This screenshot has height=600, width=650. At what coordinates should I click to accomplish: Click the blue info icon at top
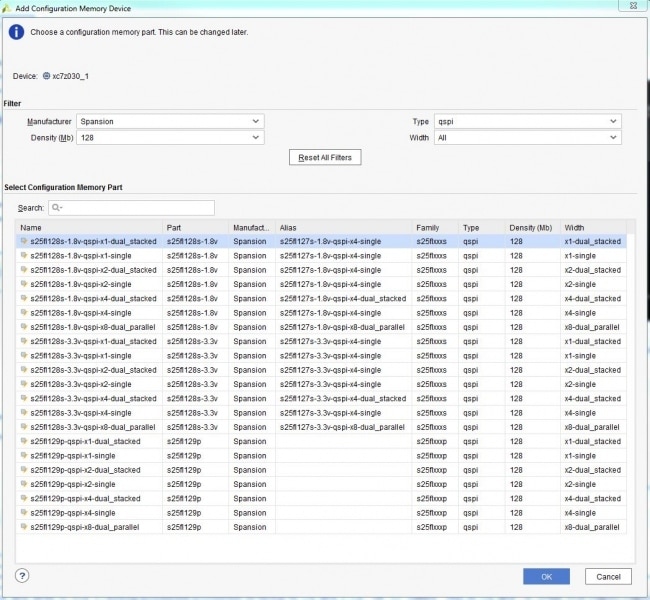coord(15,32)
